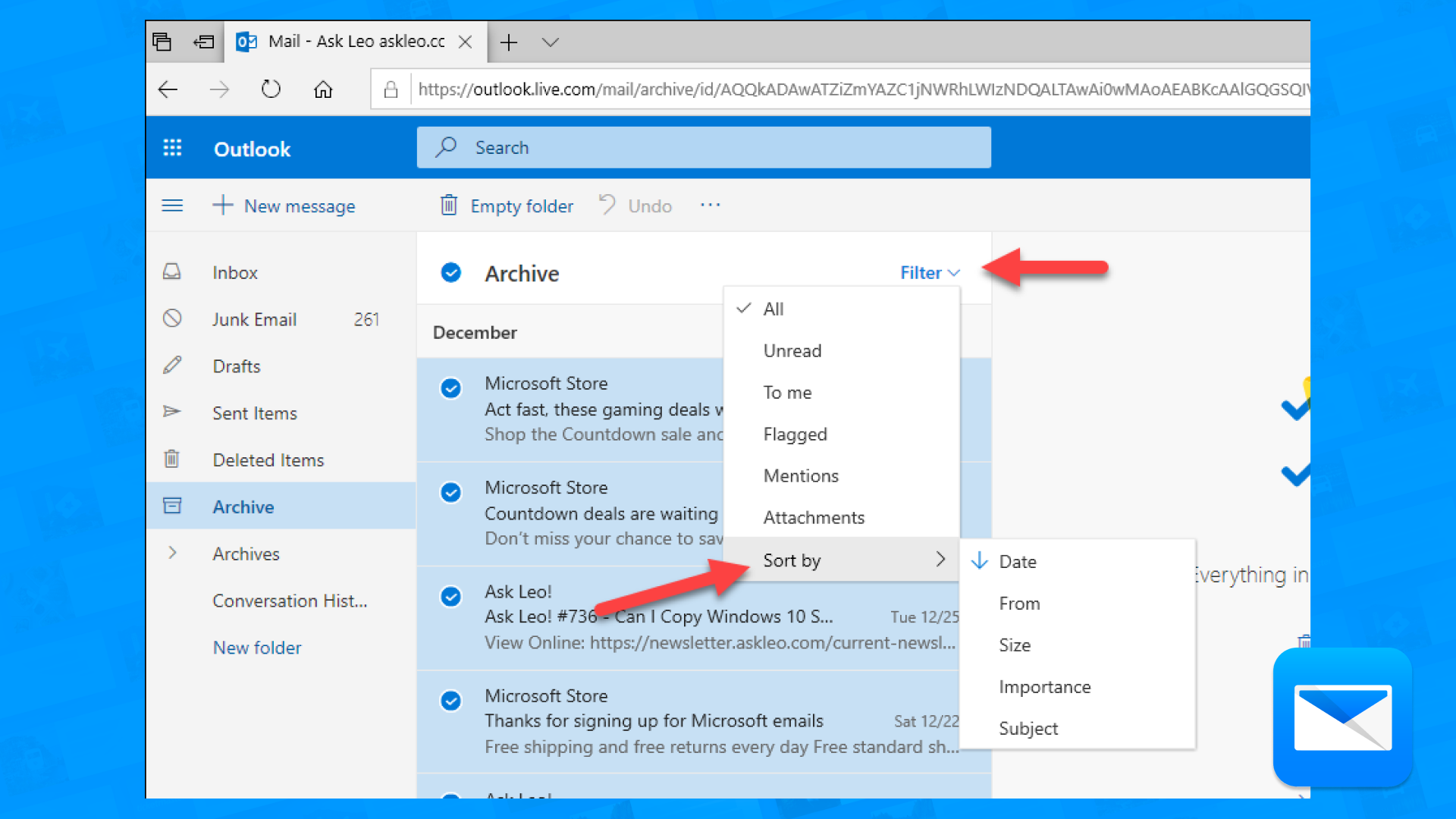Select Subject in the Sort by menu
The height and width of the screenshot is (819, 1456).
point(1028,728)
